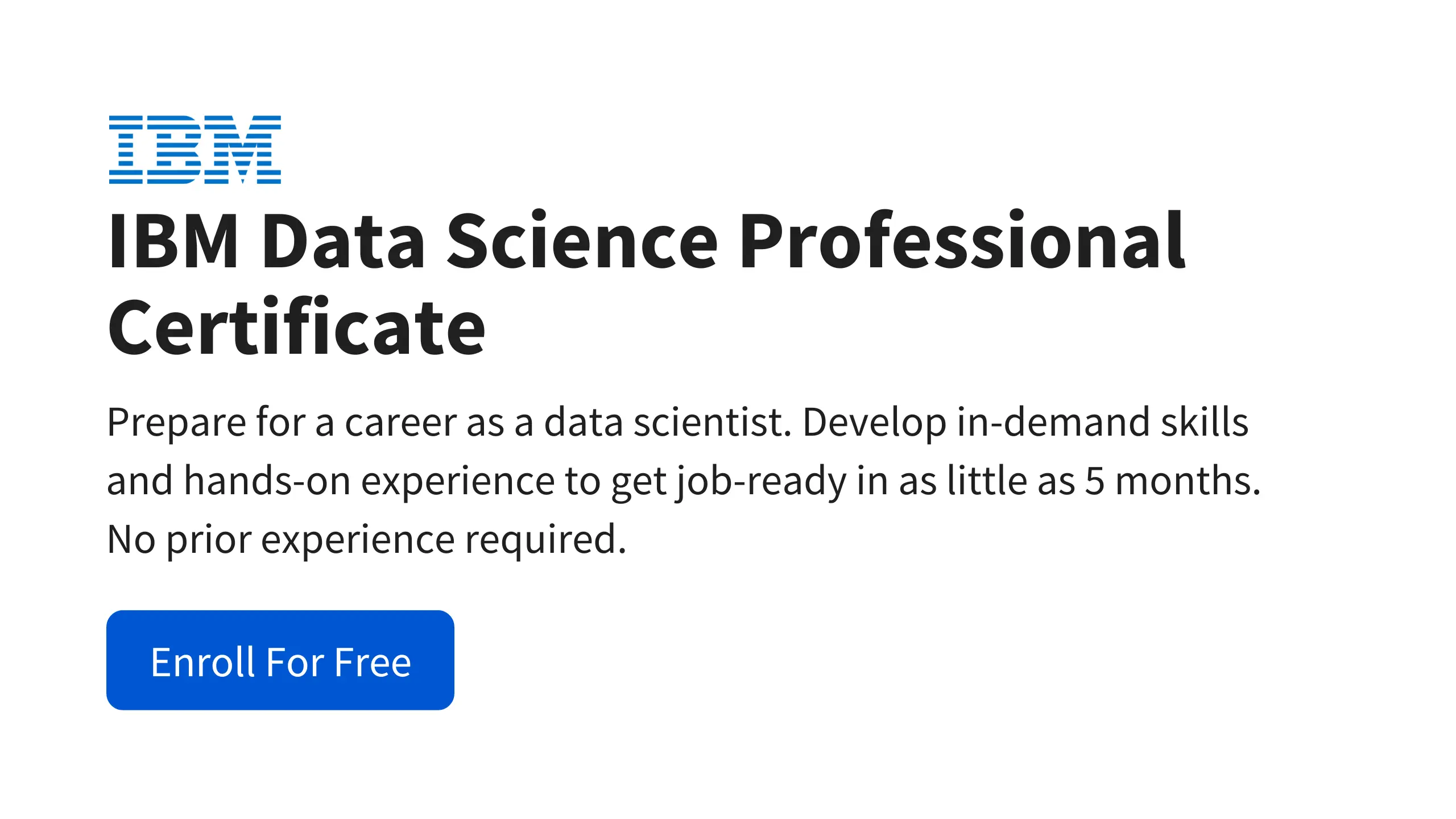Click the word Certificate in the heading
Image resolution: width=1456 pixels, height=819 pixels.
coord(296,328)
